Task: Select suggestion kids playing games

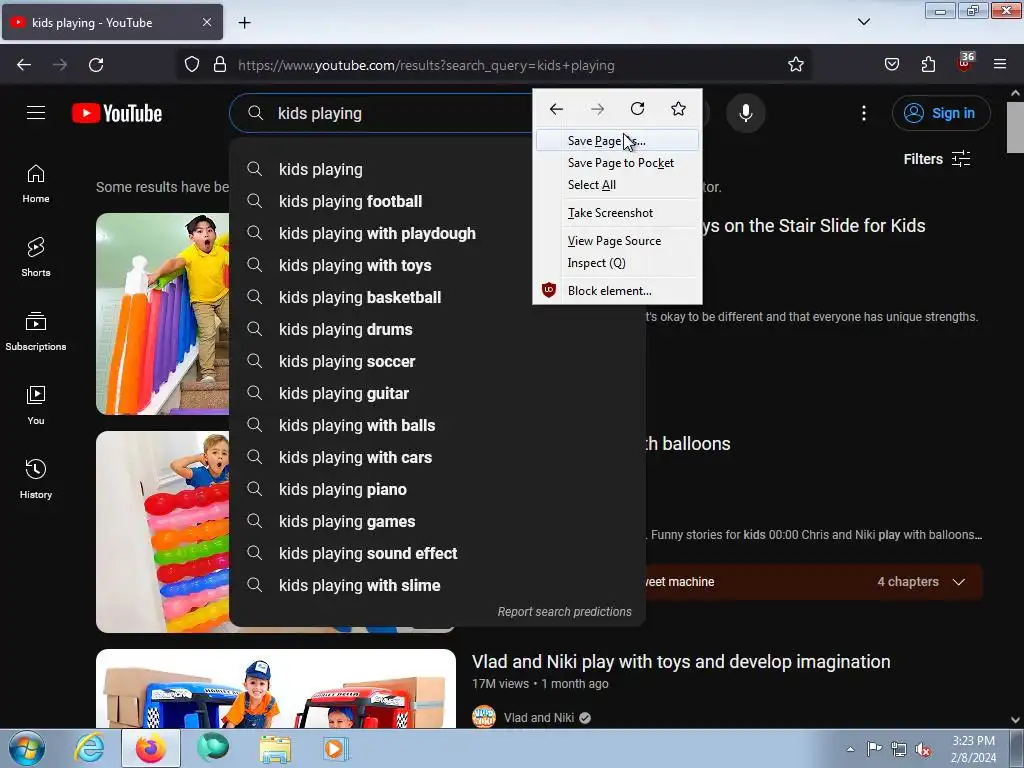Action: [438, 521]
